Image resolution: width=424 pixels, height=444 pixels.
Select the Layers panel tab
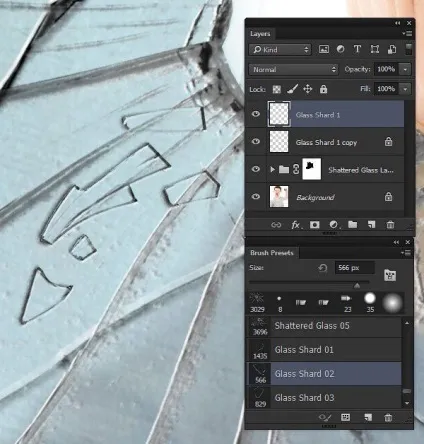[260, 34]
